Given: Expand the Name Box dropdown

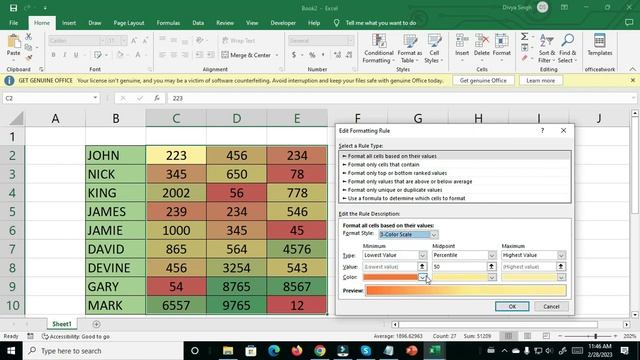Looking at the screenshot, I should (x=95, y=98).
